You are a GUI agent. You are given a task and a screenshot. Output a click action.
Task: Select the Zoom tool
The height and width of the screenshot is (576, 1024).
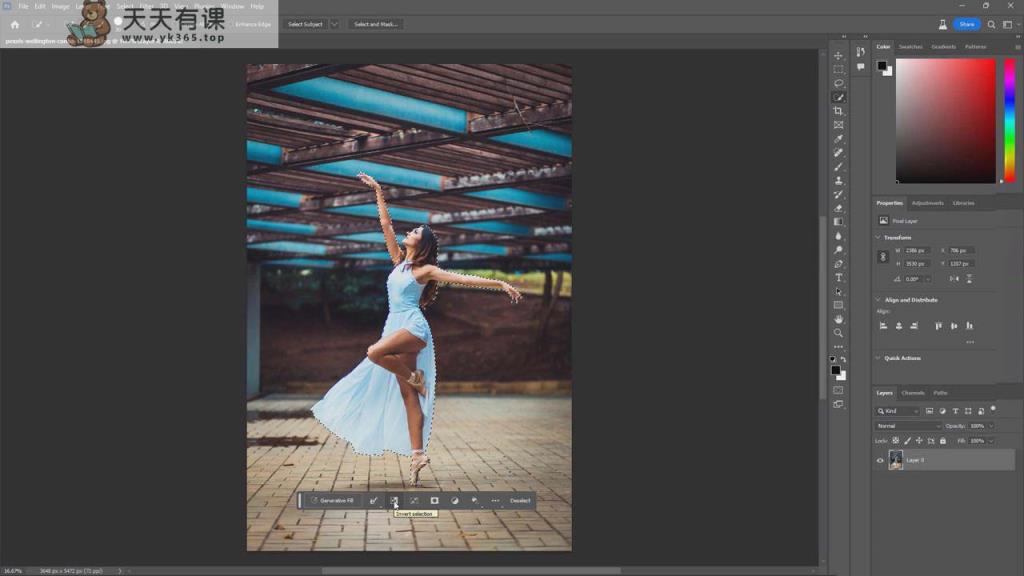coord(839,333)
